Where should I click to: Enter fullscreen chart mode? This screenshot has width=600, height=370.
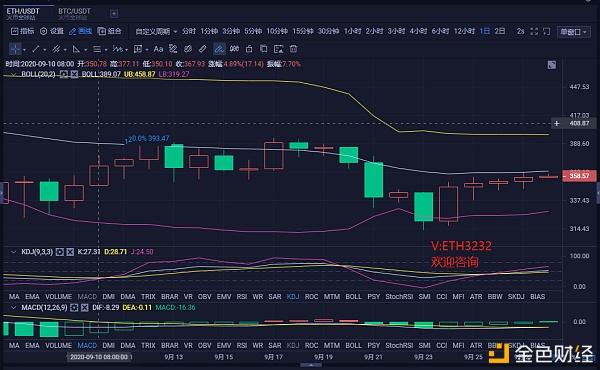point(534,31)
